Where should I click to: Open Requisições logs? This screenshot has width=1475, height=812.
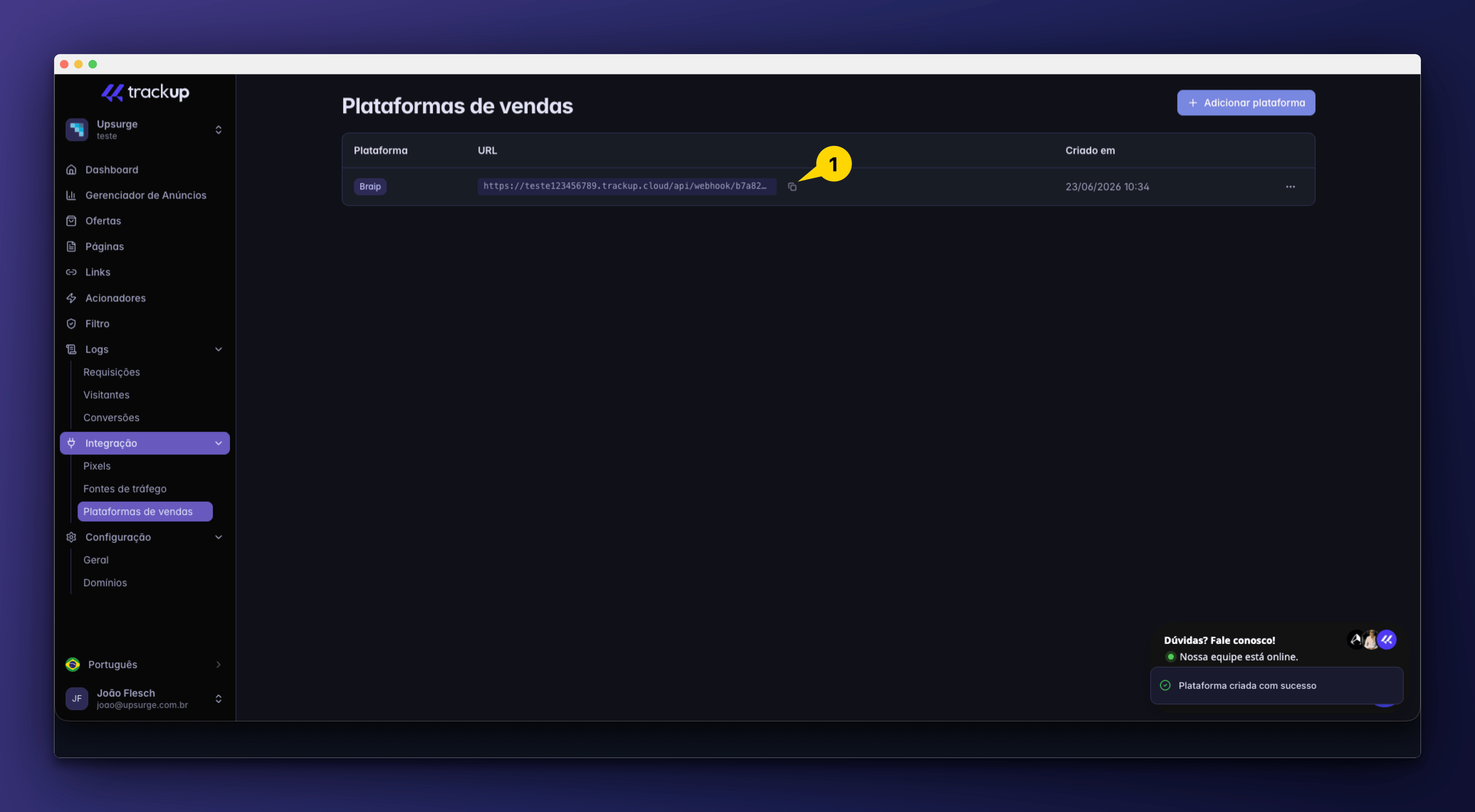point(111,372)
